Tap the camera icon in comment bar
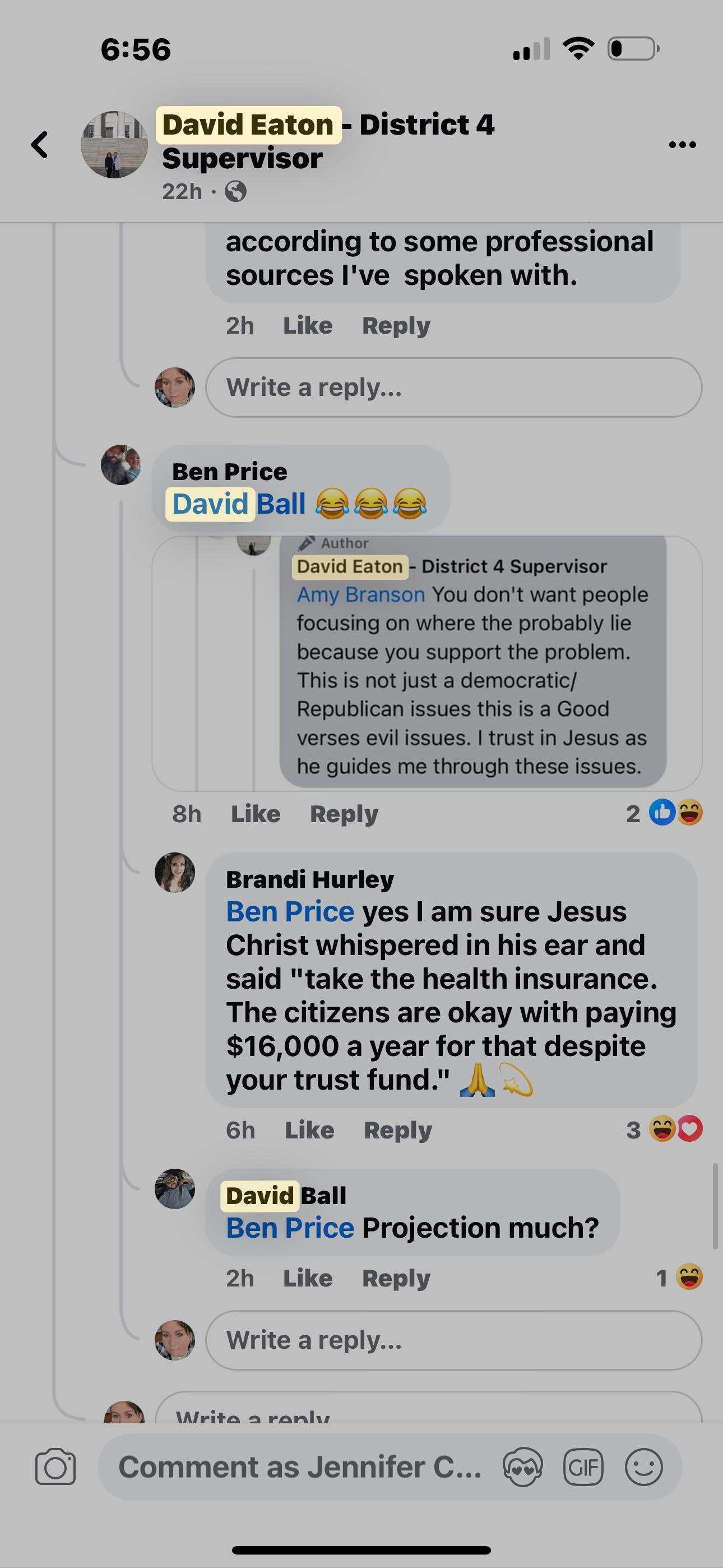723x1568 pixels. pyautogui.click(x=55, y=1467)
